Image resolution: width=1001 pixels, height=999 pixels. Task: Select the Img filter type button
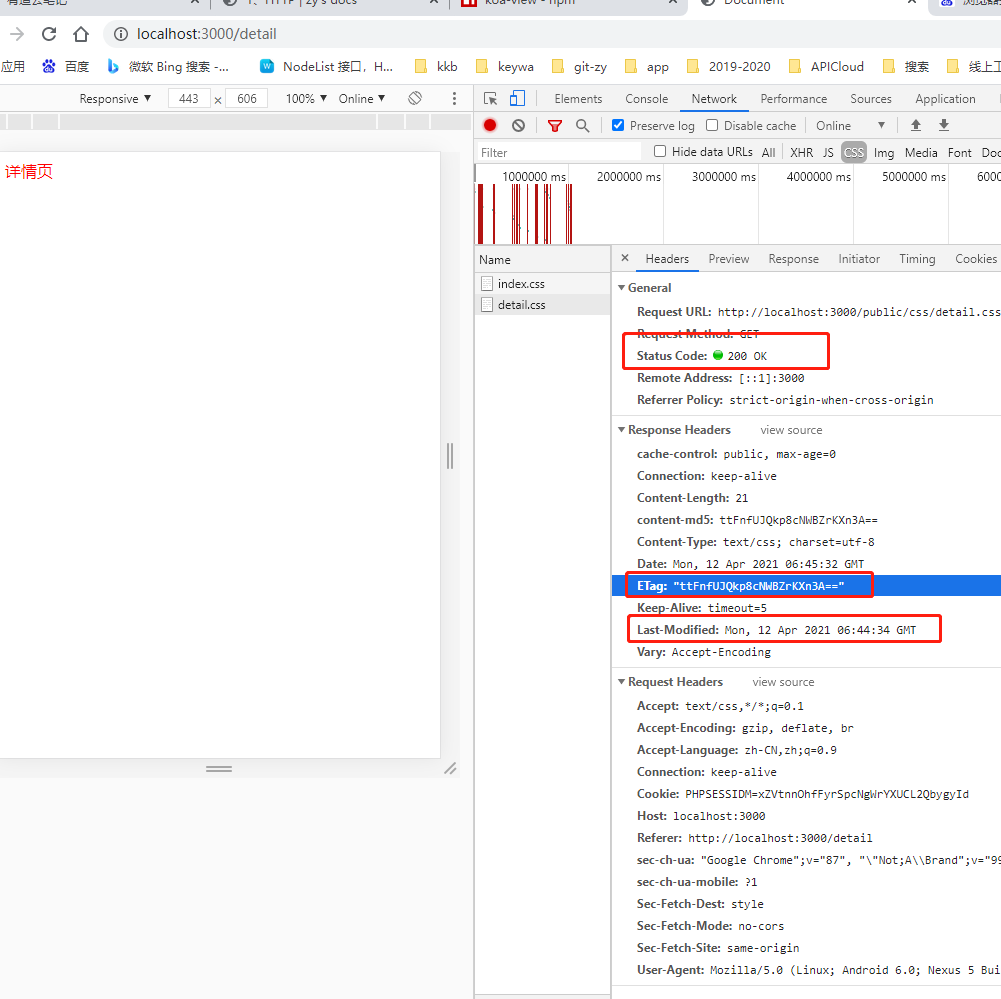tap(884, 152)
